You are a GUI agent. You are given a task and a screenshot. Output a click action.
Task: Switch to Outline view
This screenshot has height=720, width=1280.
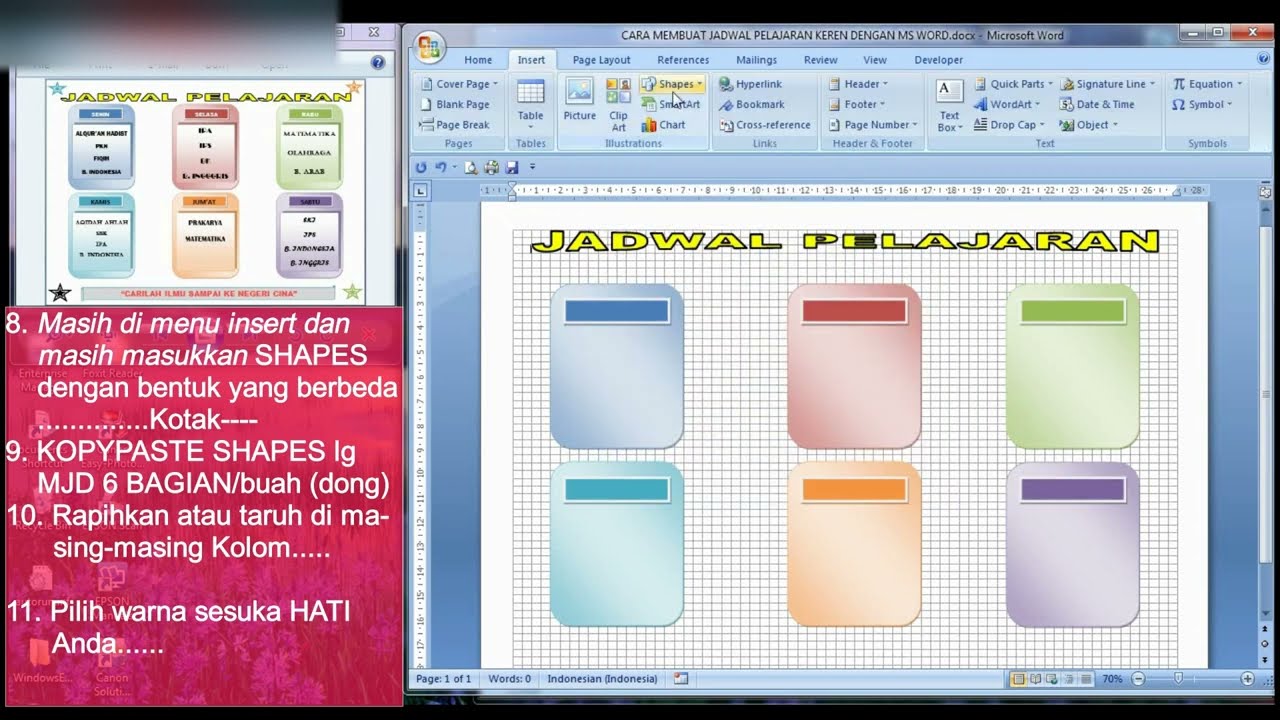[x=1069, y=679]
